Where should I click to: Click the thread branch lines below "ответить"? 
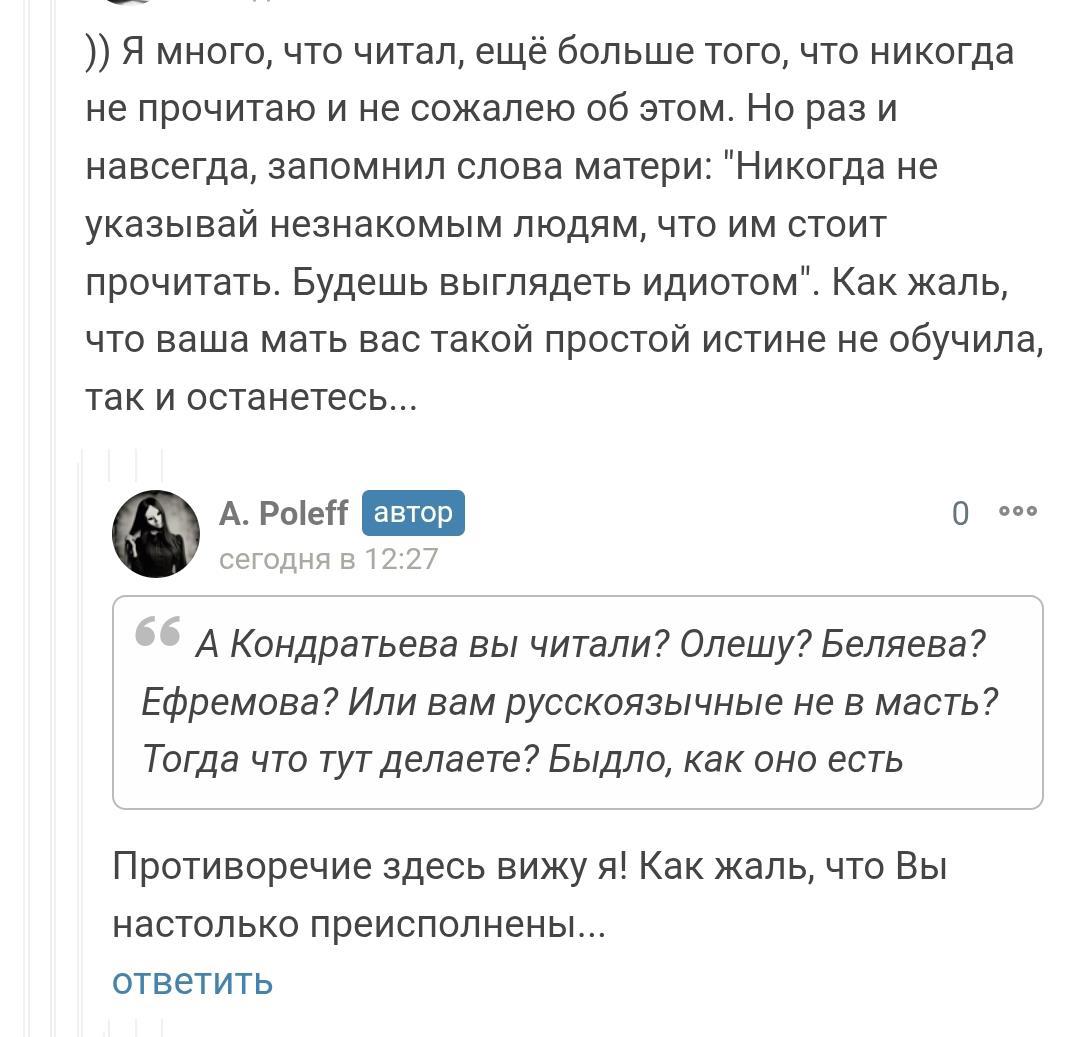pos(136,1025)
